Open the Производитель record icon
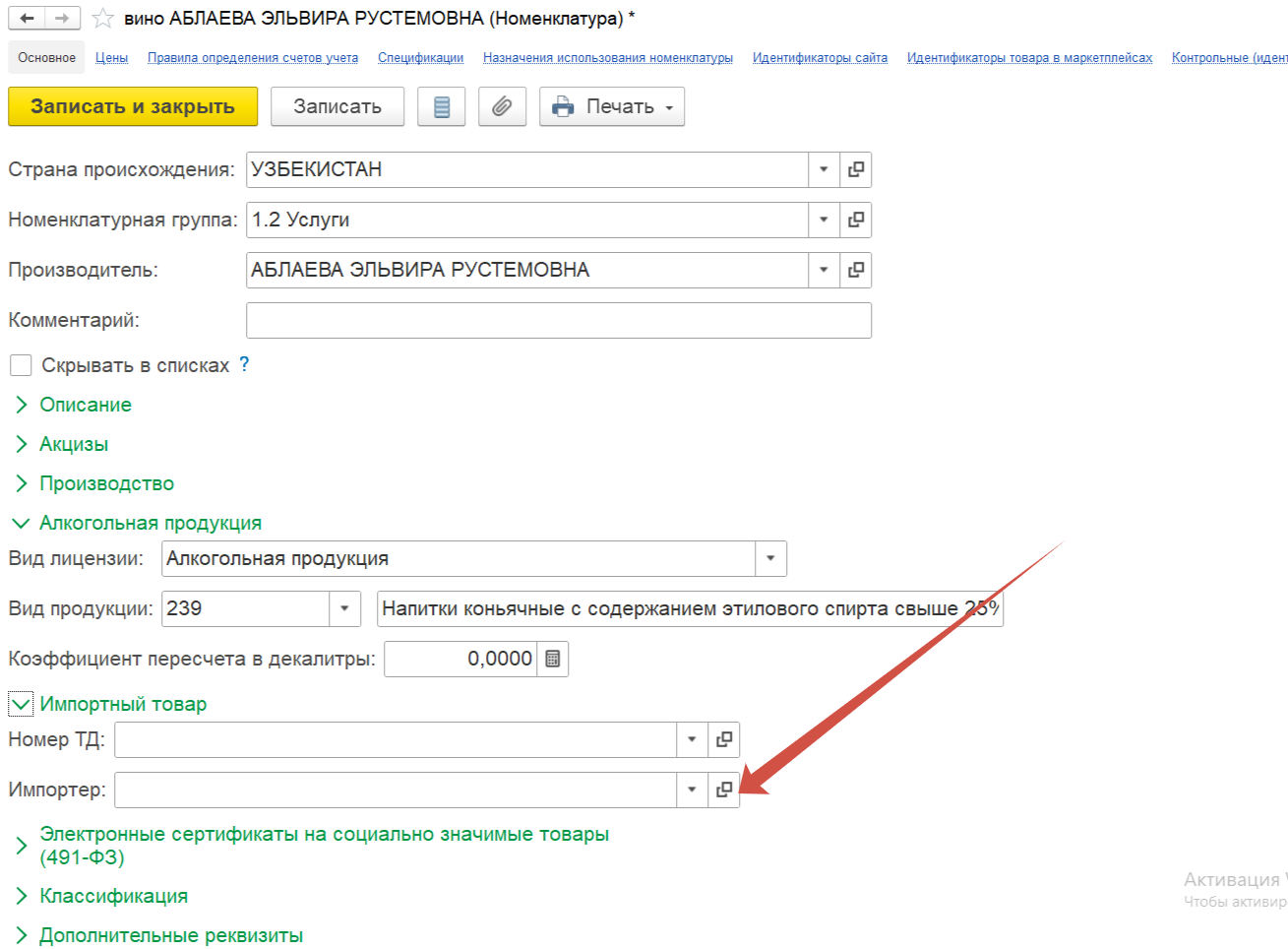This screenshot has height=949, width=1288. tap(856, 270)
